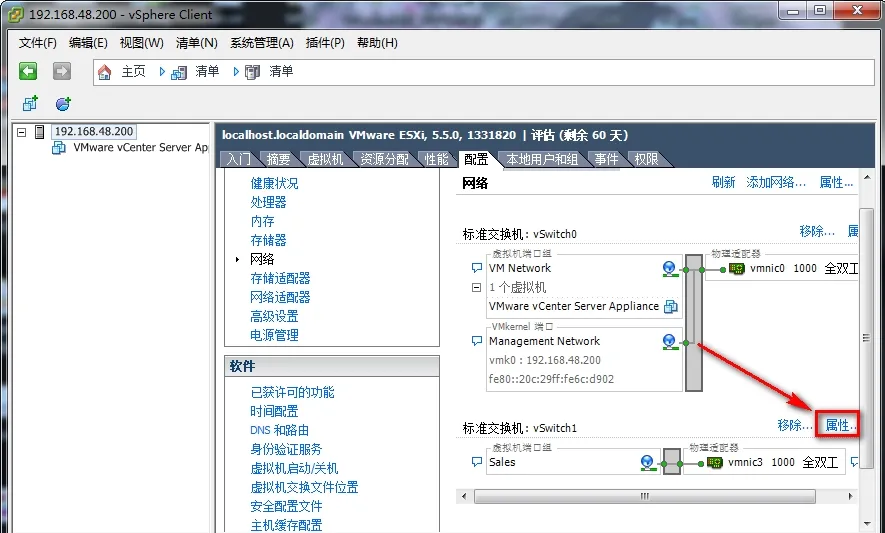The height and width of the screenshot is (533, 885).
Task: Click the vertical scrollbar thumb in network view
Action: click(x=866, y=338)
